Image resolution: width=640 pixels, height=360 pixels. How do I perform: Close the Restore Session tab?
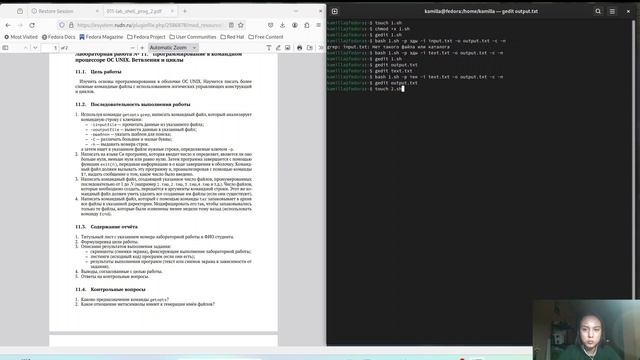coord(97,11)
